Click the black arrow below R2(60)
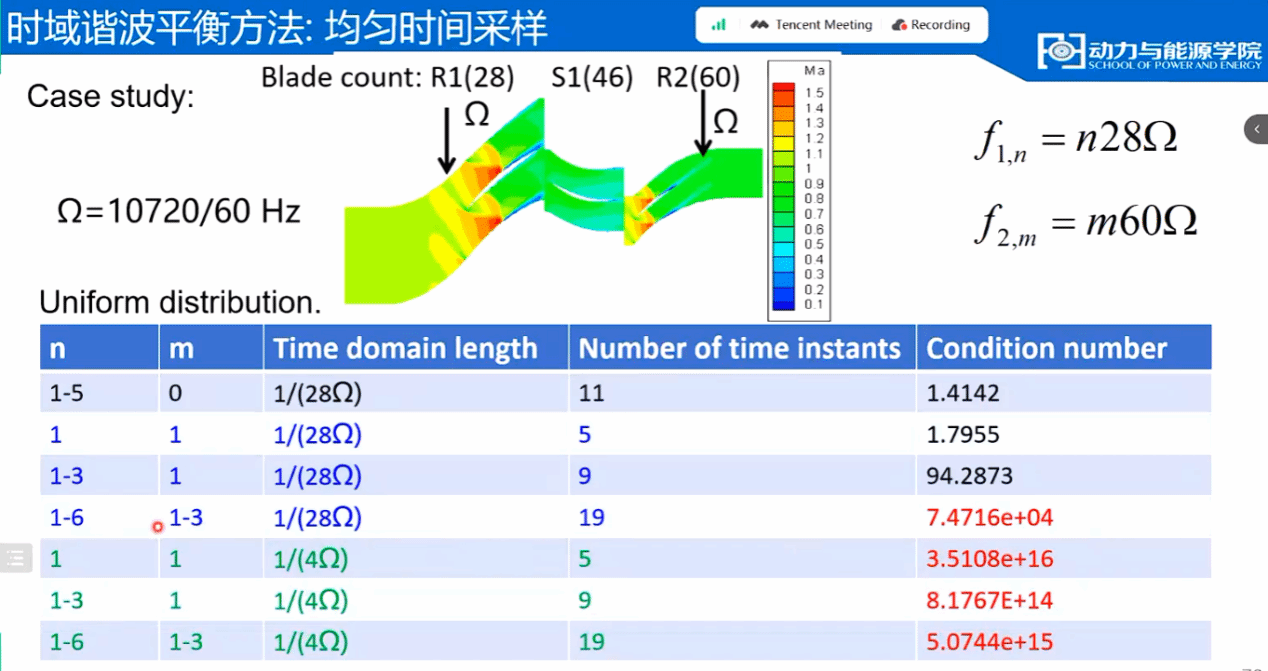Viewport: 1268px width, 671px height. tap(703, 124)
